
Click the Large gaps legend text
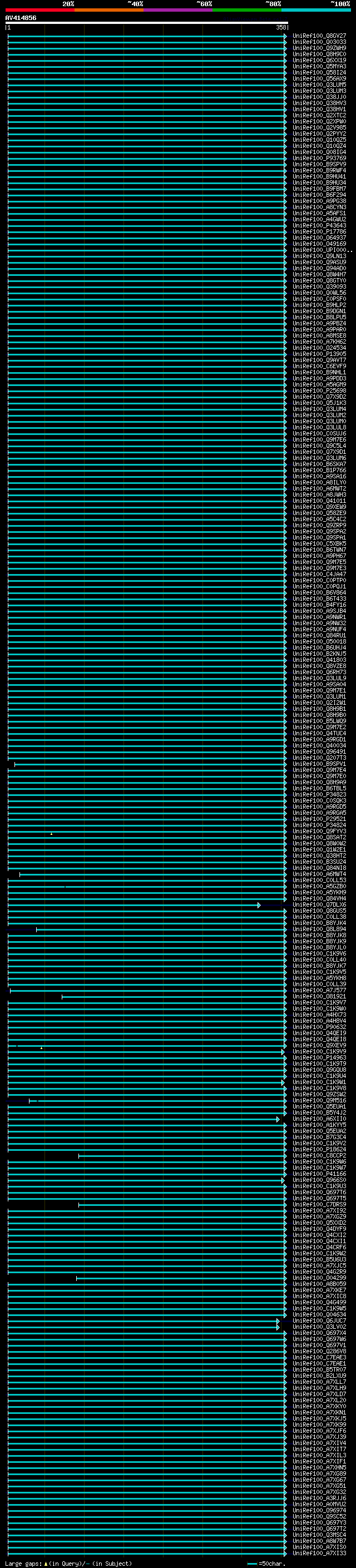coord(68,1563)
